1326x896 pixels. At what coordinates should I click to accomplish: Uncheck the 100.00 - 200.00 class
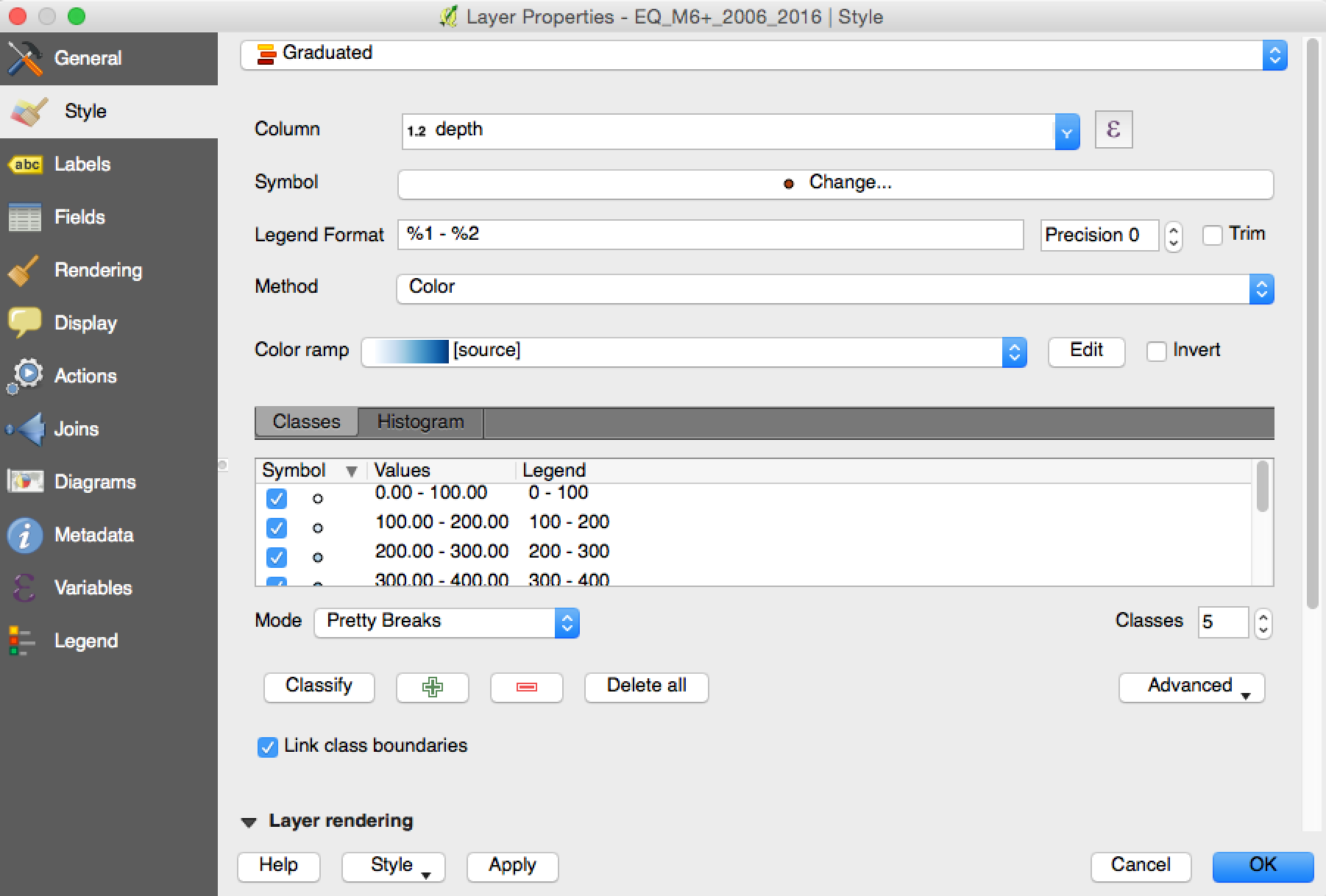coord(277,528)
